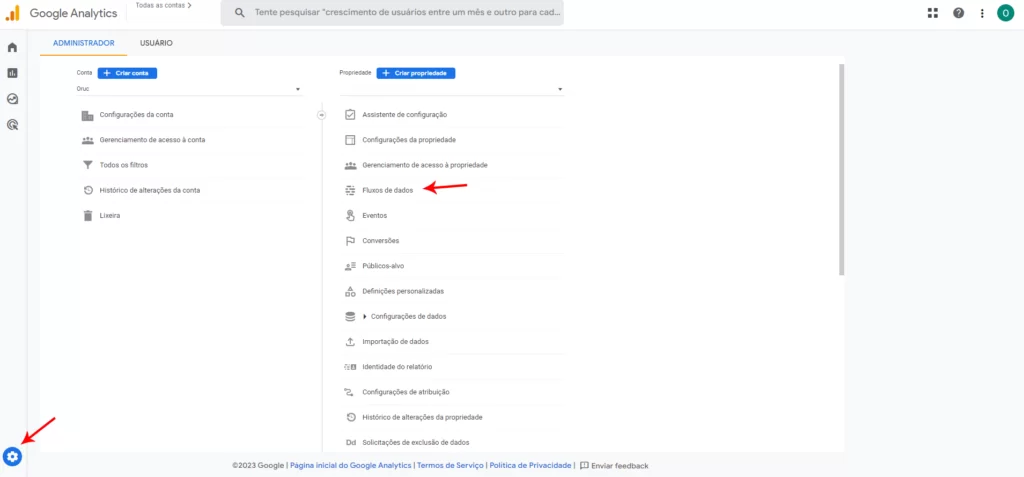
Task: Open the Advertising target icon in sidebar
Action: coord(12,124)
